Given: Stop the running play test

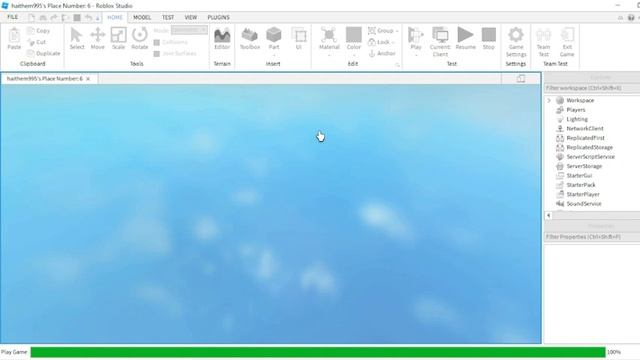Looking at the screenshot, I should (489, 38).
